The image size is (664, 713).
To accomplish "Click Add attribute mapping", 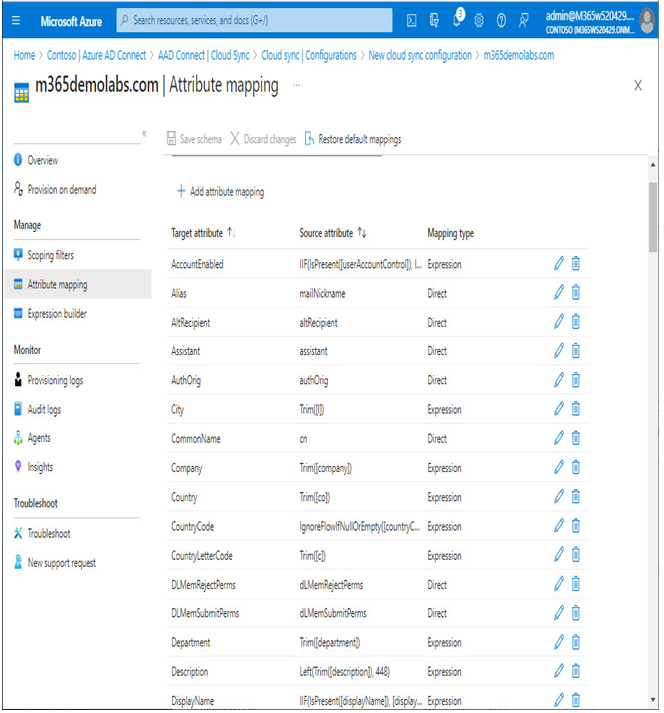I will tap(220, 191).
